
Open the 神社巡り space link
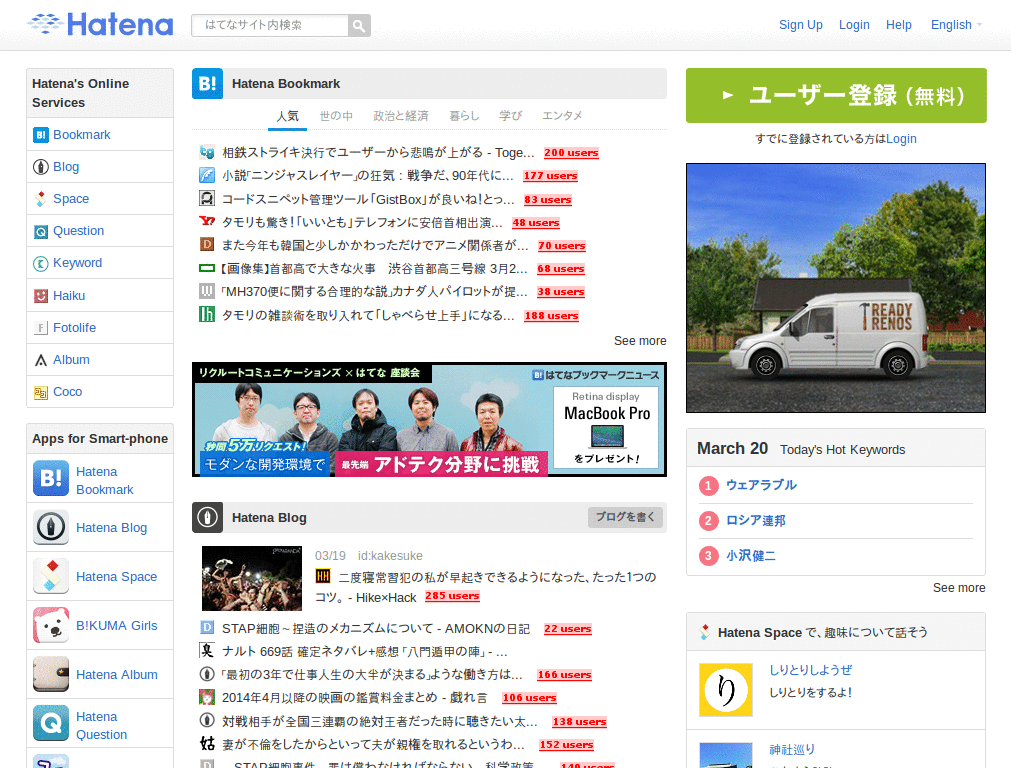pyautogui.click(x=792, y=750)
